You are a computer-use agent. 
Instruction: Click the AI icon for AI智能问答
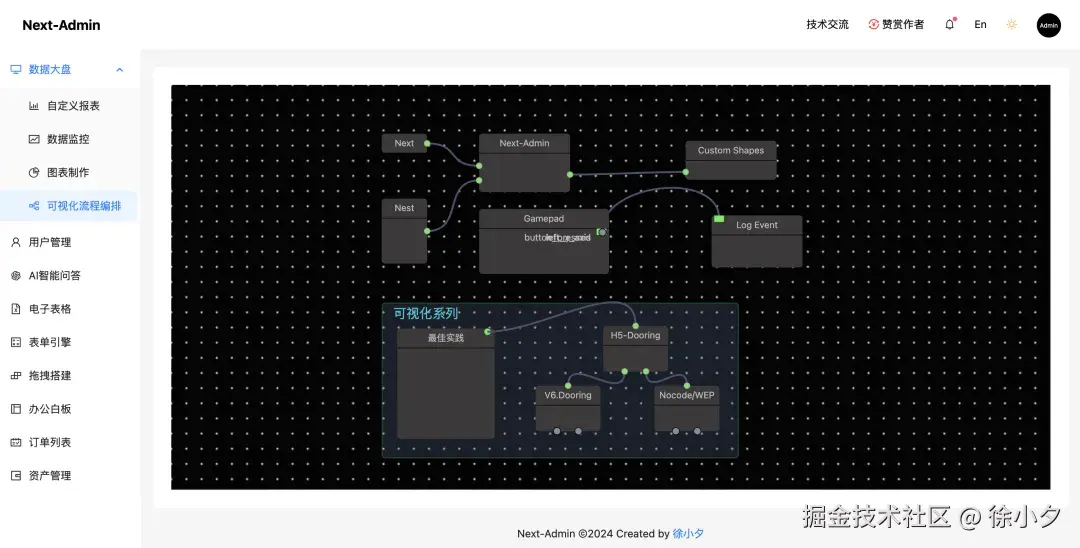click(x=16, y=275)
